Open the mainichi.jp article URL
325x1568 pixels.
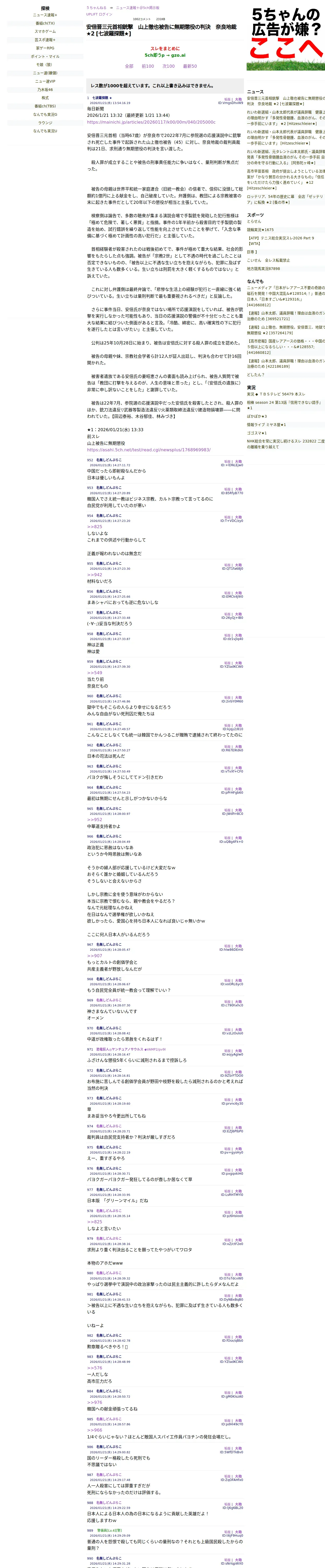151,122
